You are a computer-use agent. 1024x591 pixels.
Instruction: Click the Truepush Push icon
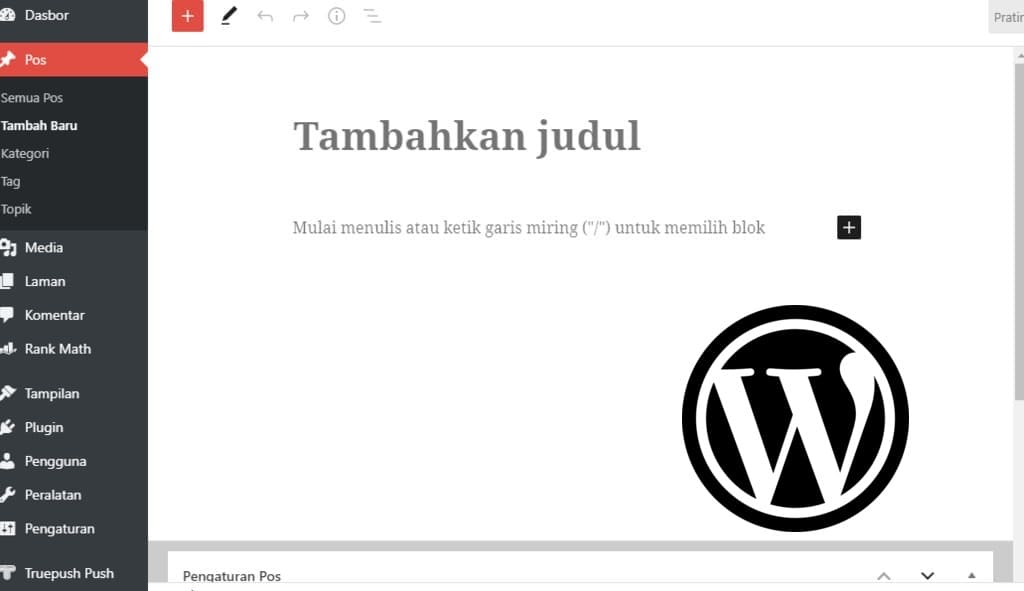click(x=7, y=573)
